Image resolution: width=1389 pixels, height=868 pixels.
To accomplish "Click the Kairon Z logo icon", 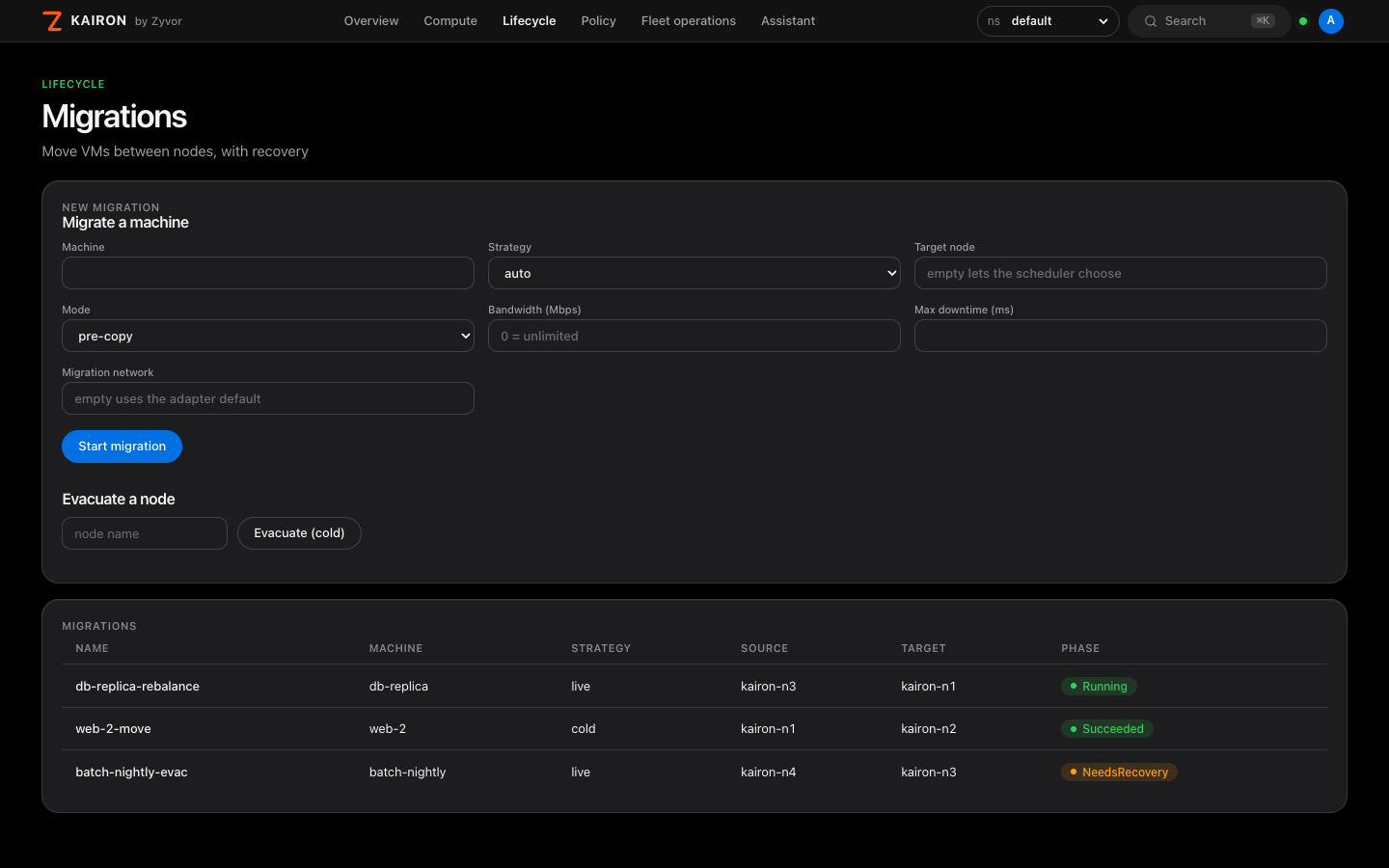I will click(53, 21).
